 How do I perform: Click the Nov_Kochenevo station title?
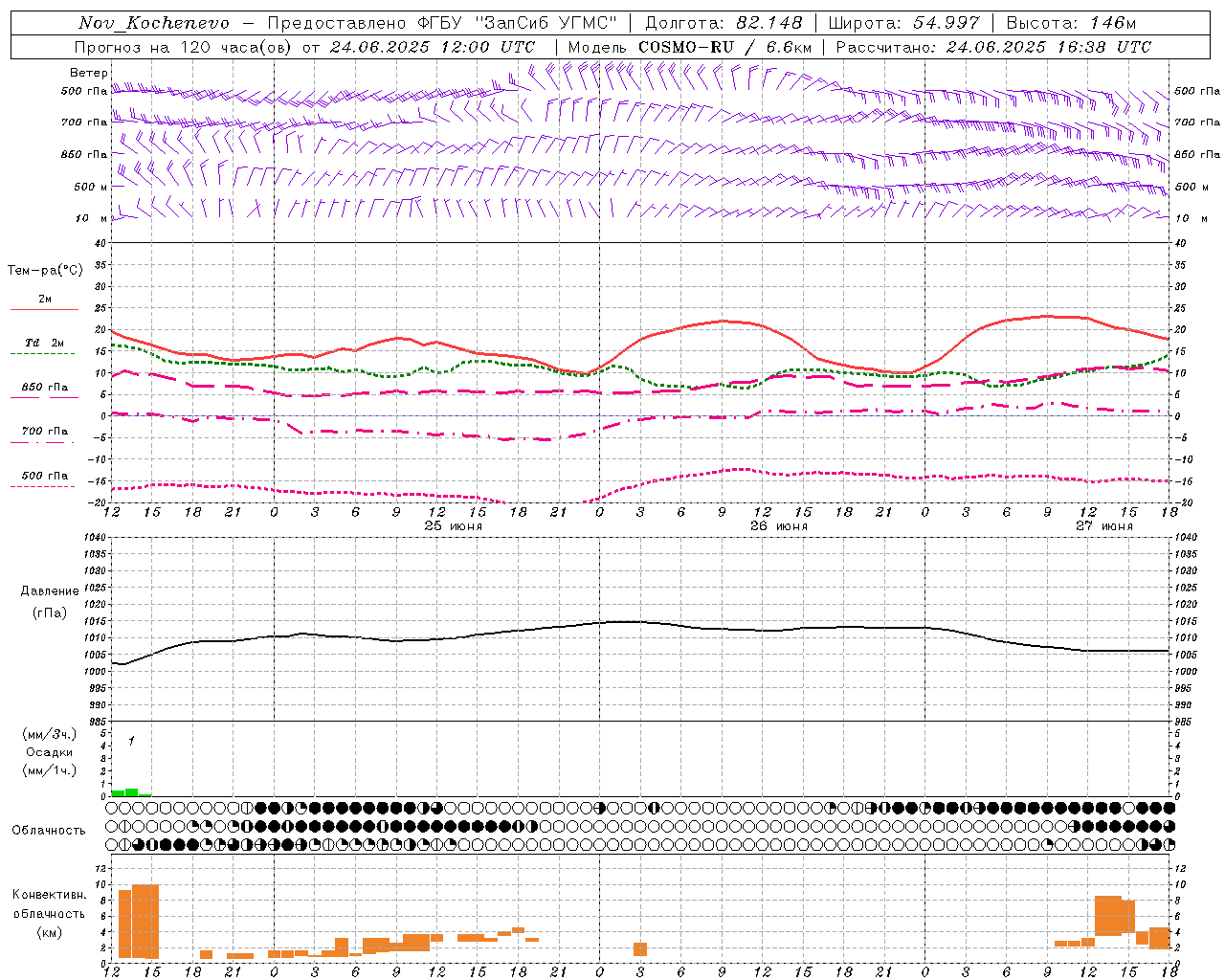pyautogui.click(x=154, y=23)
